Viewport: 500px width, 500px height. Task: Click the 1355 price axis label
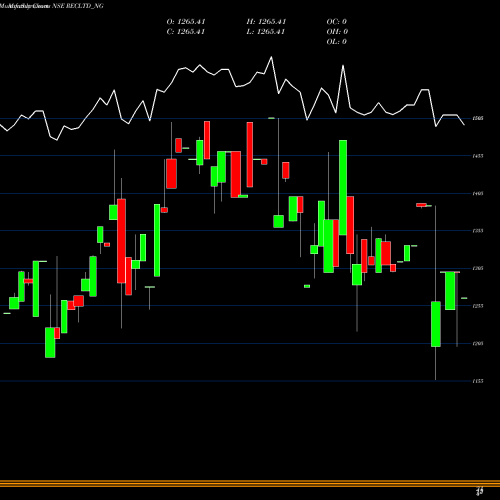(478, 231)
